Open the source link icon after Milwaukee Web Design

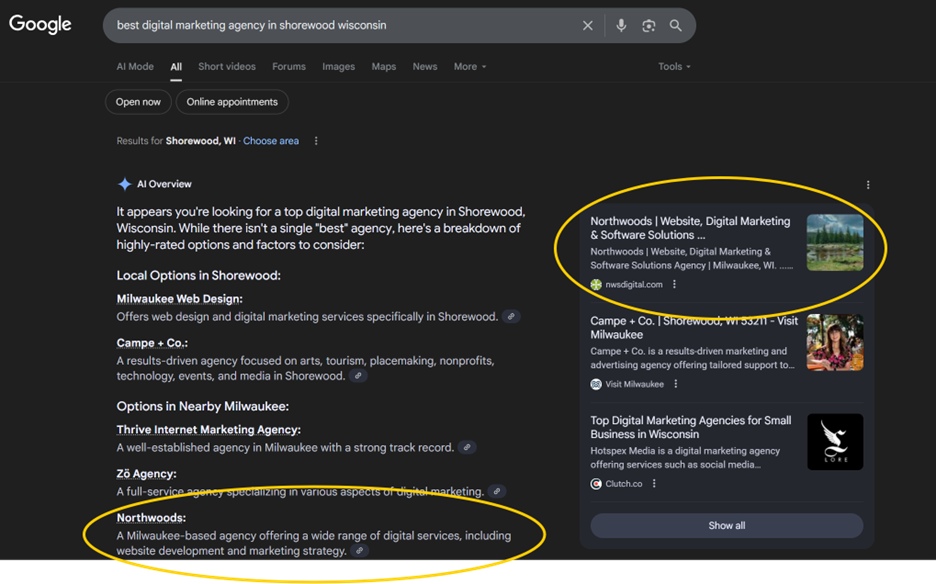(x=511, y=317)
